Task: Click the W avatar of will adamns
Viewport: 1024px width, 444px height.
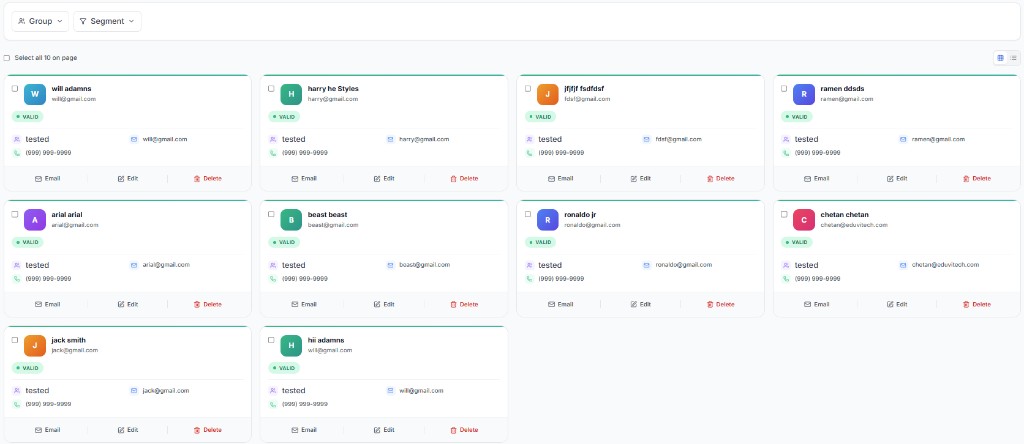Action: click(35, 94)
